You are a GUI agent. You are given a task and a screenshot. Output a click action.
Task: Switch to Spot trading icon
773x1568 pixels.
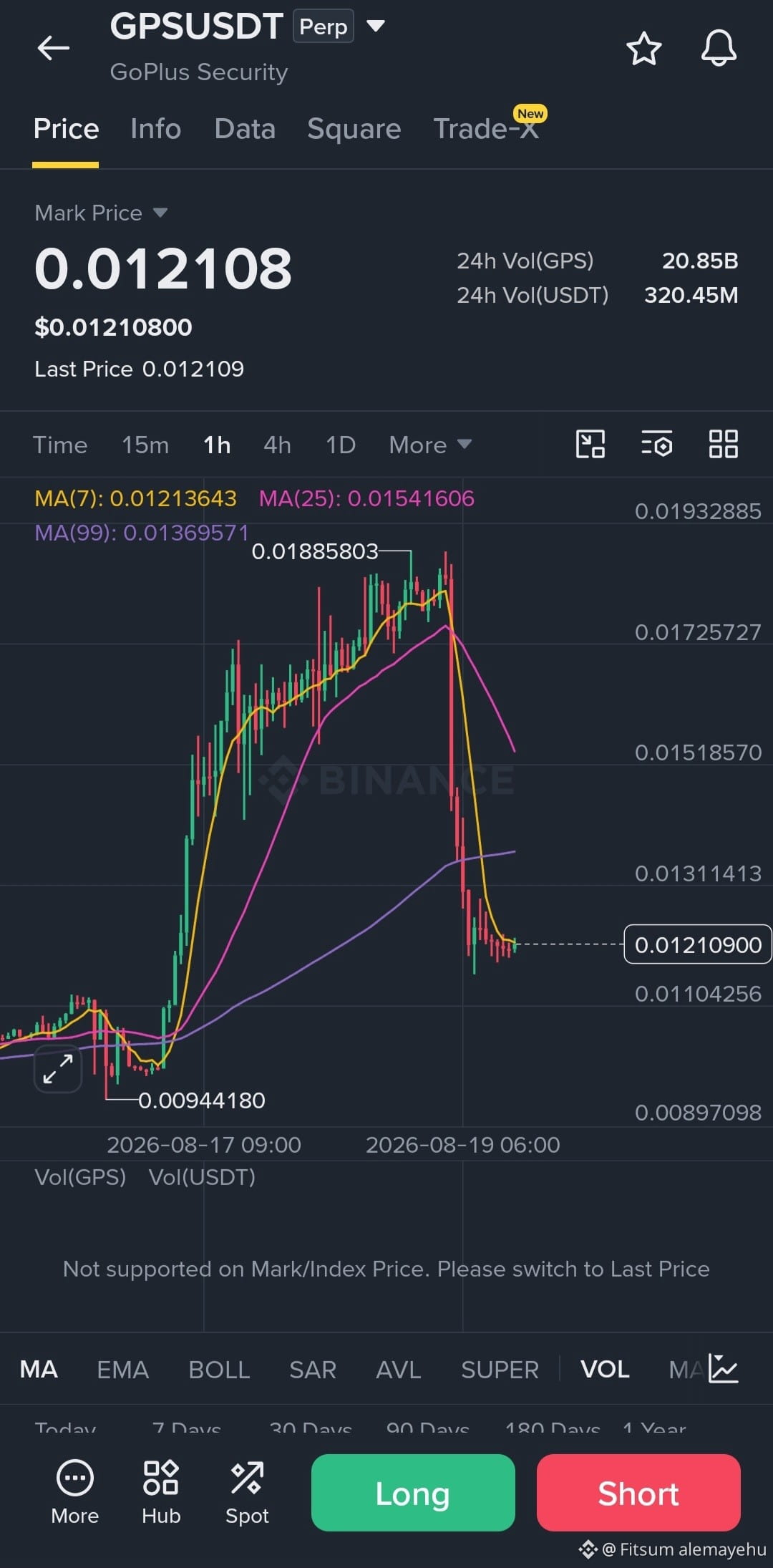[x=247, y=1491]
